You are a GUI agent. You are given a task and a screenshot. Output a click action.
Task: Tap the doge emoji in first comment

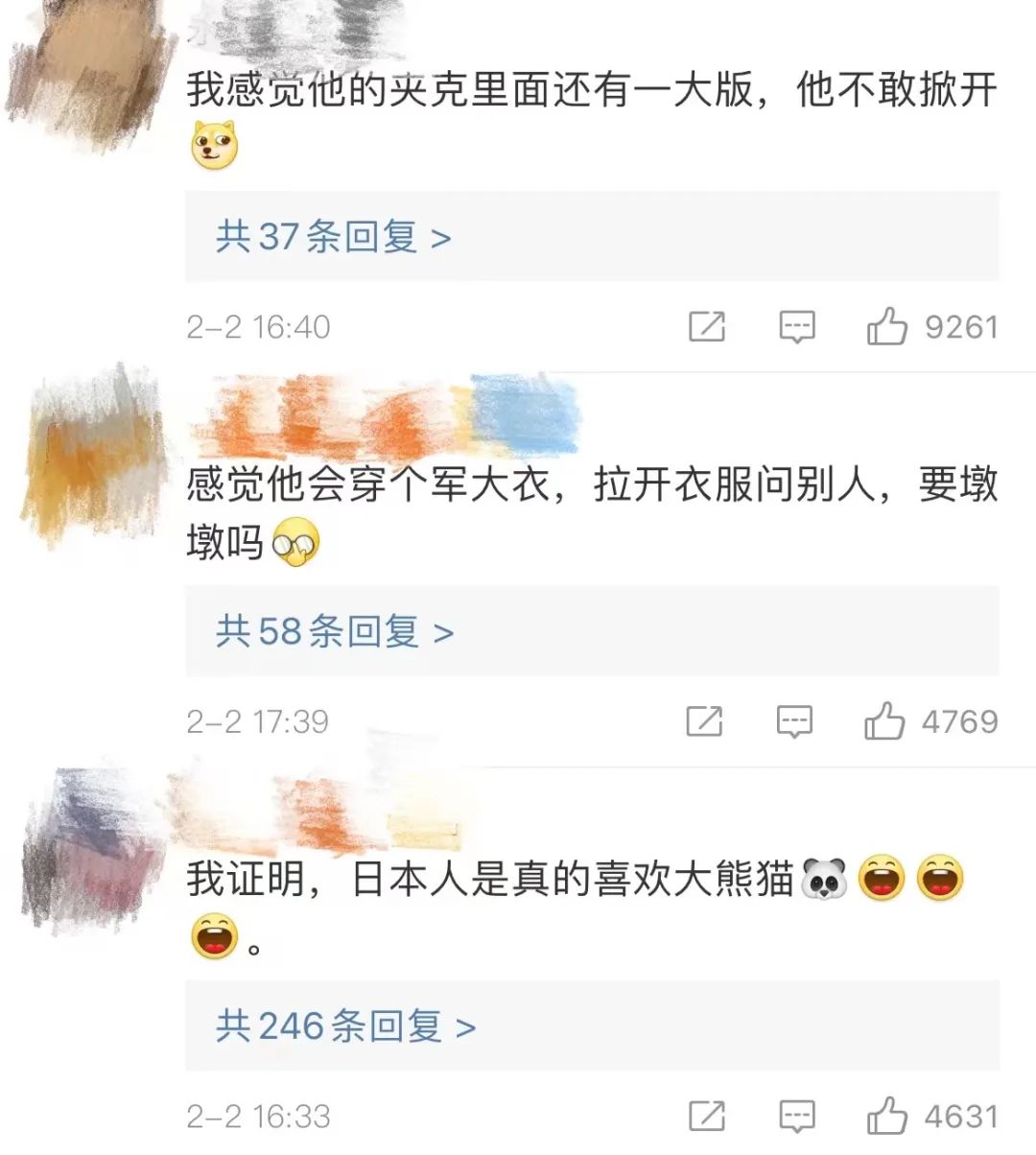pos(213,146)
